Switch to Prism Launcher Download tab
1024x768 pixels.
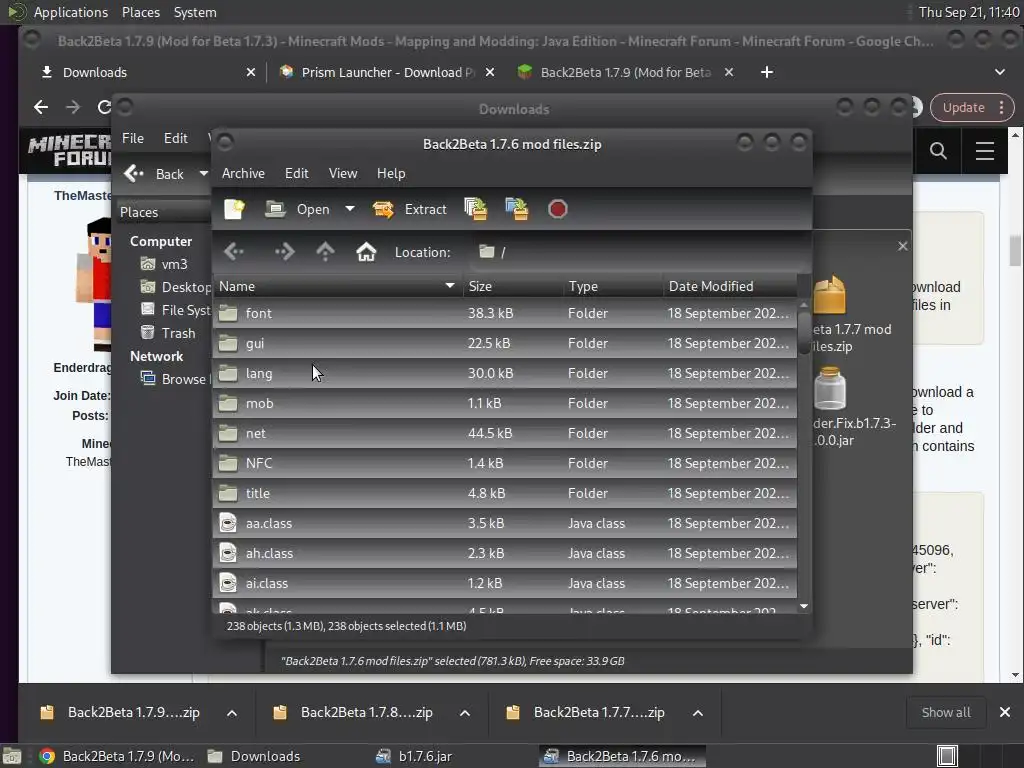pyautogui.click(x=385, y=72)
